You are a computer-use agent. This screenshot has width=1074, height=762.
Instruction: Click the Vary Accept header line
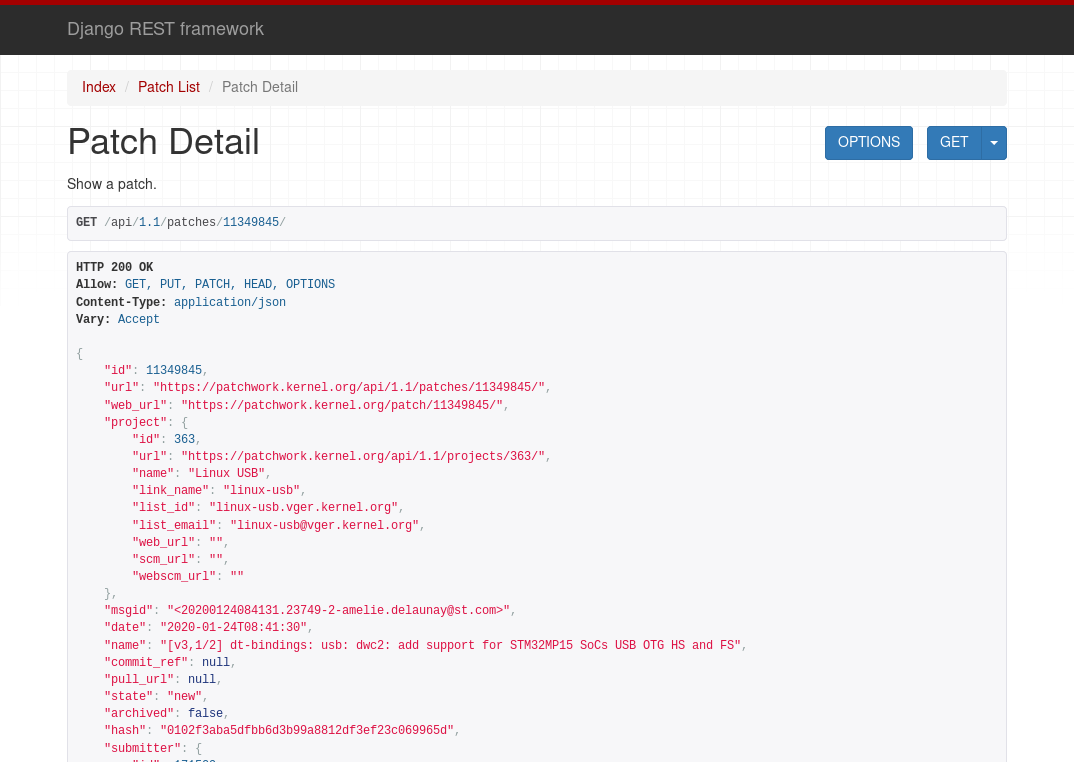tap(118, 319)
